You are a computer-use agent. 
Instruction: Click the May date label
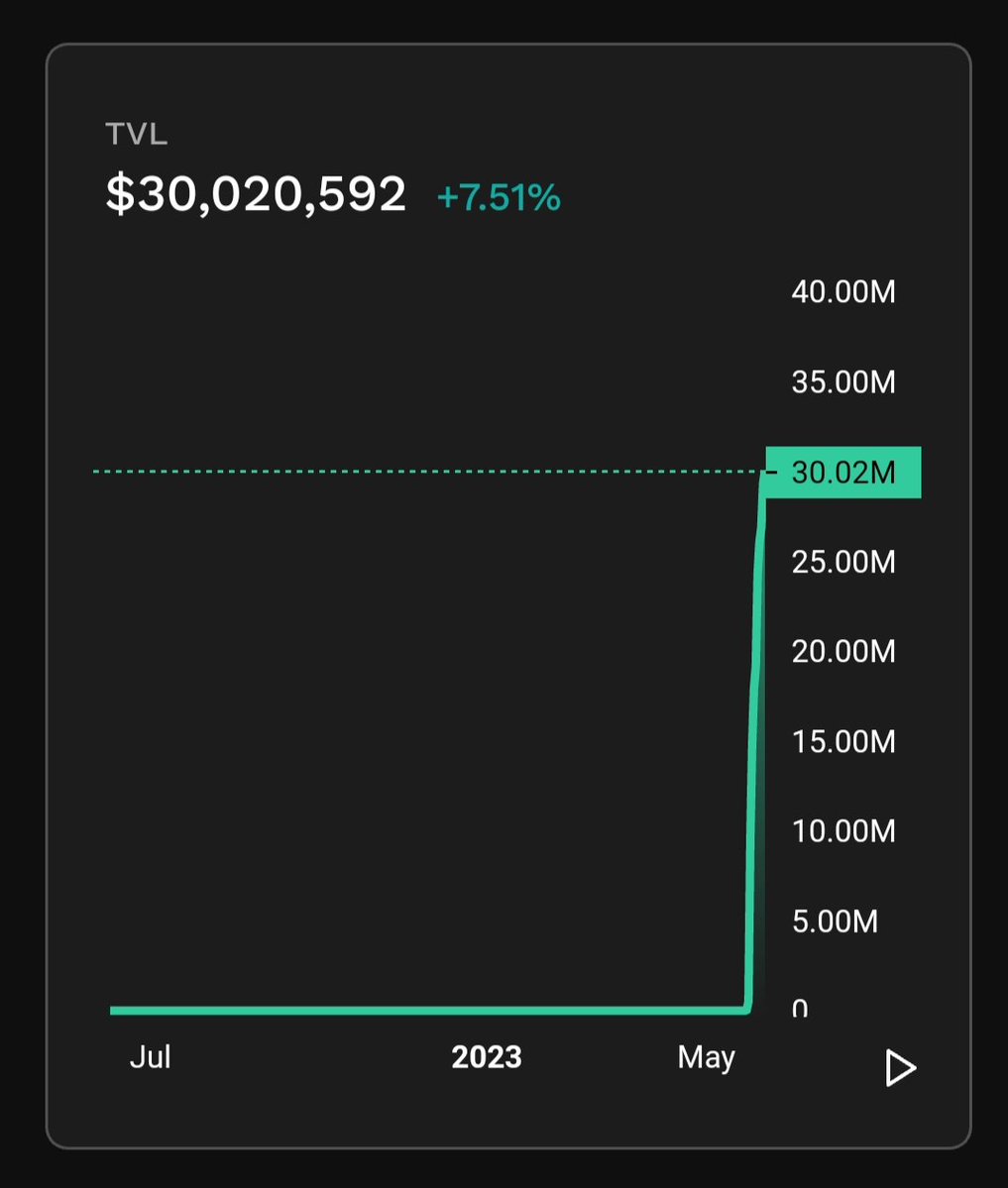(x=707, y=1057)
